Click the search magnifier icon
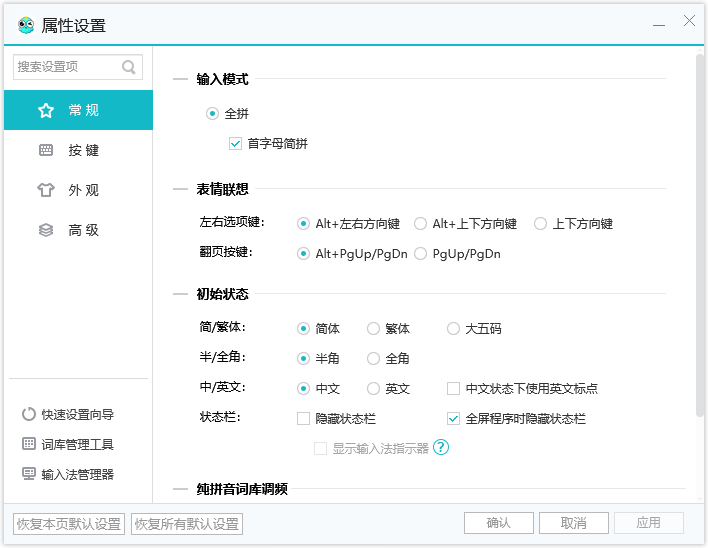This screenshot has width=708, height=548. (x=128, y=68)
